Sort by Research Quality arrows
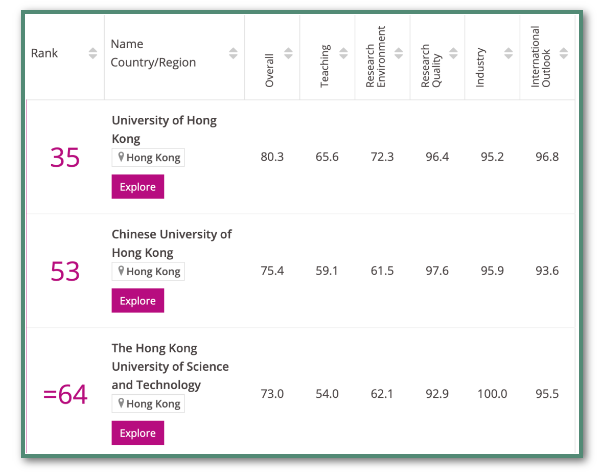 tap(453, 53)
